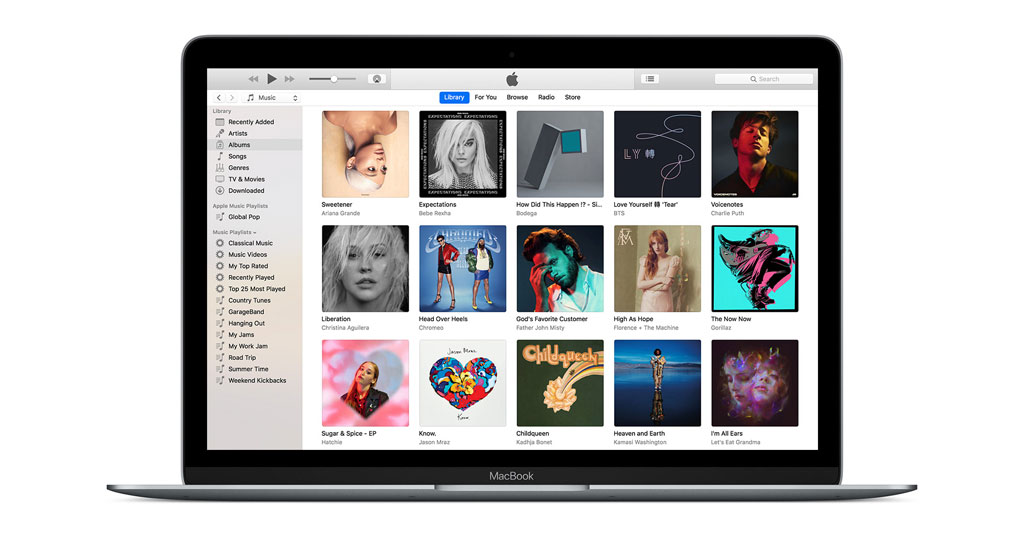Click the Florence + The Machine artist name

coord(646,328)
